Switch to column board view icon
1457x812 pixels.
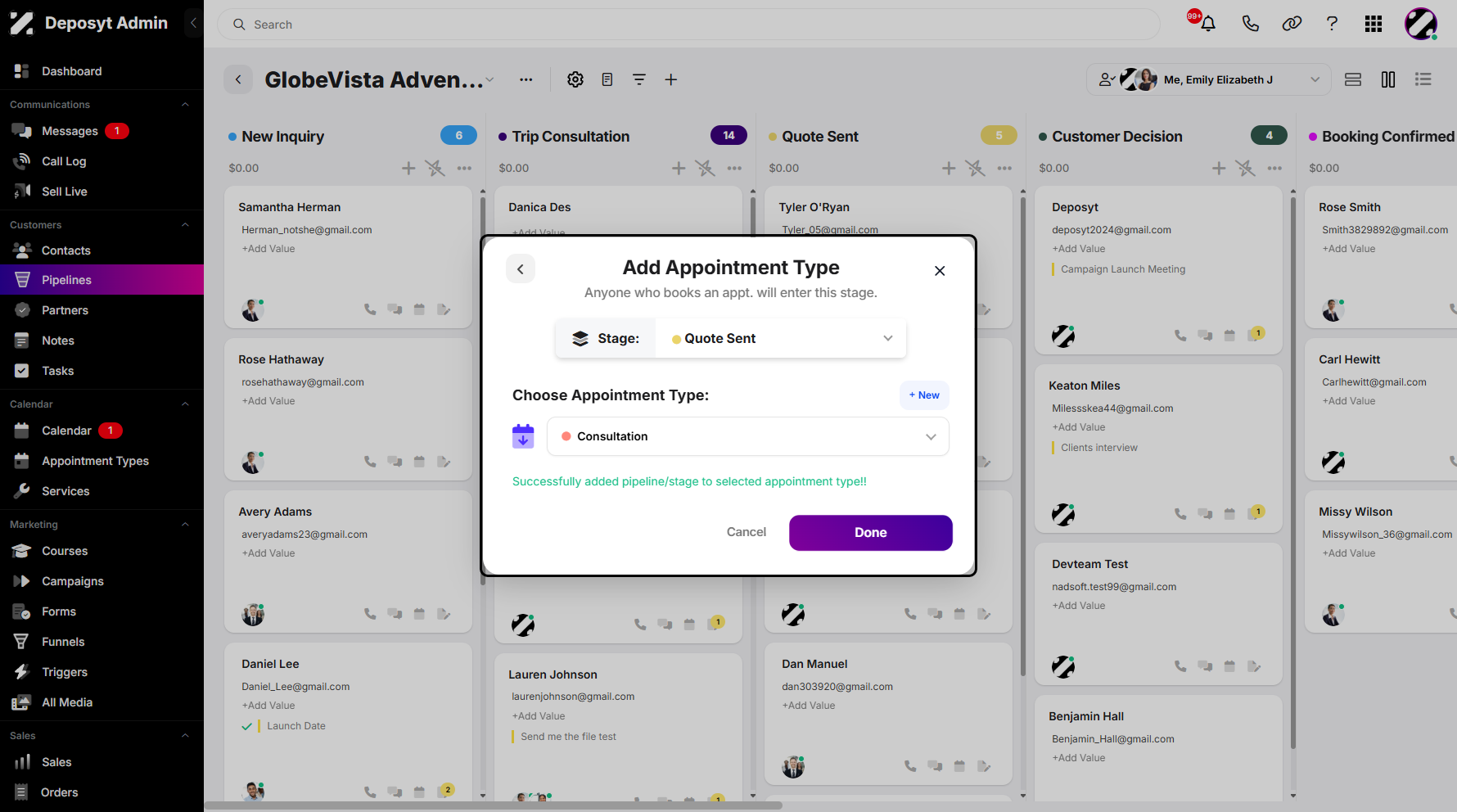click(x=1388, y=79)
